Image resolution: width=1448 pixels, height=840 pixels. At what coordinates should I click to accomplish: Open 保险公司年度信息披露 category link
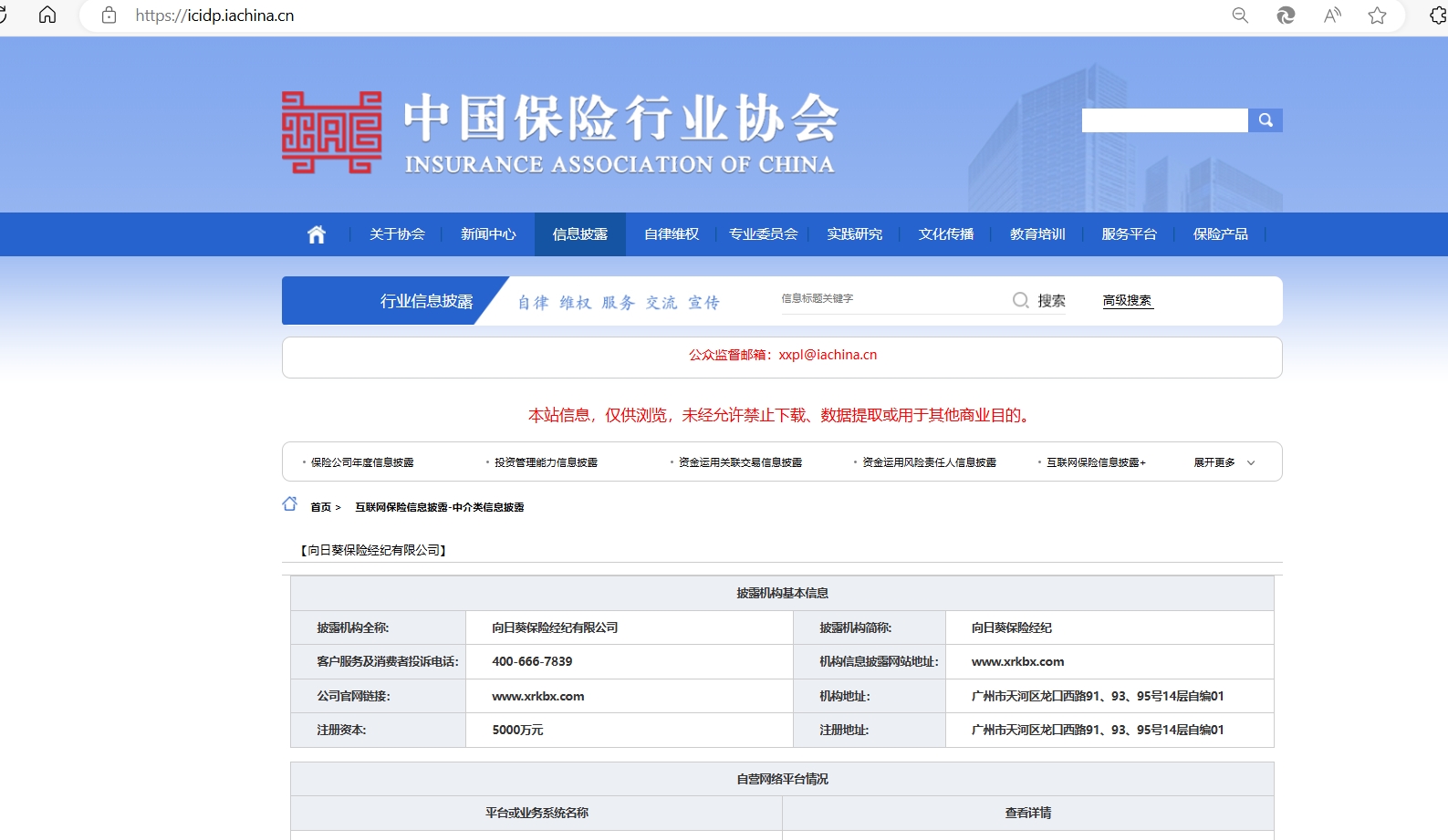coord(362,462)
